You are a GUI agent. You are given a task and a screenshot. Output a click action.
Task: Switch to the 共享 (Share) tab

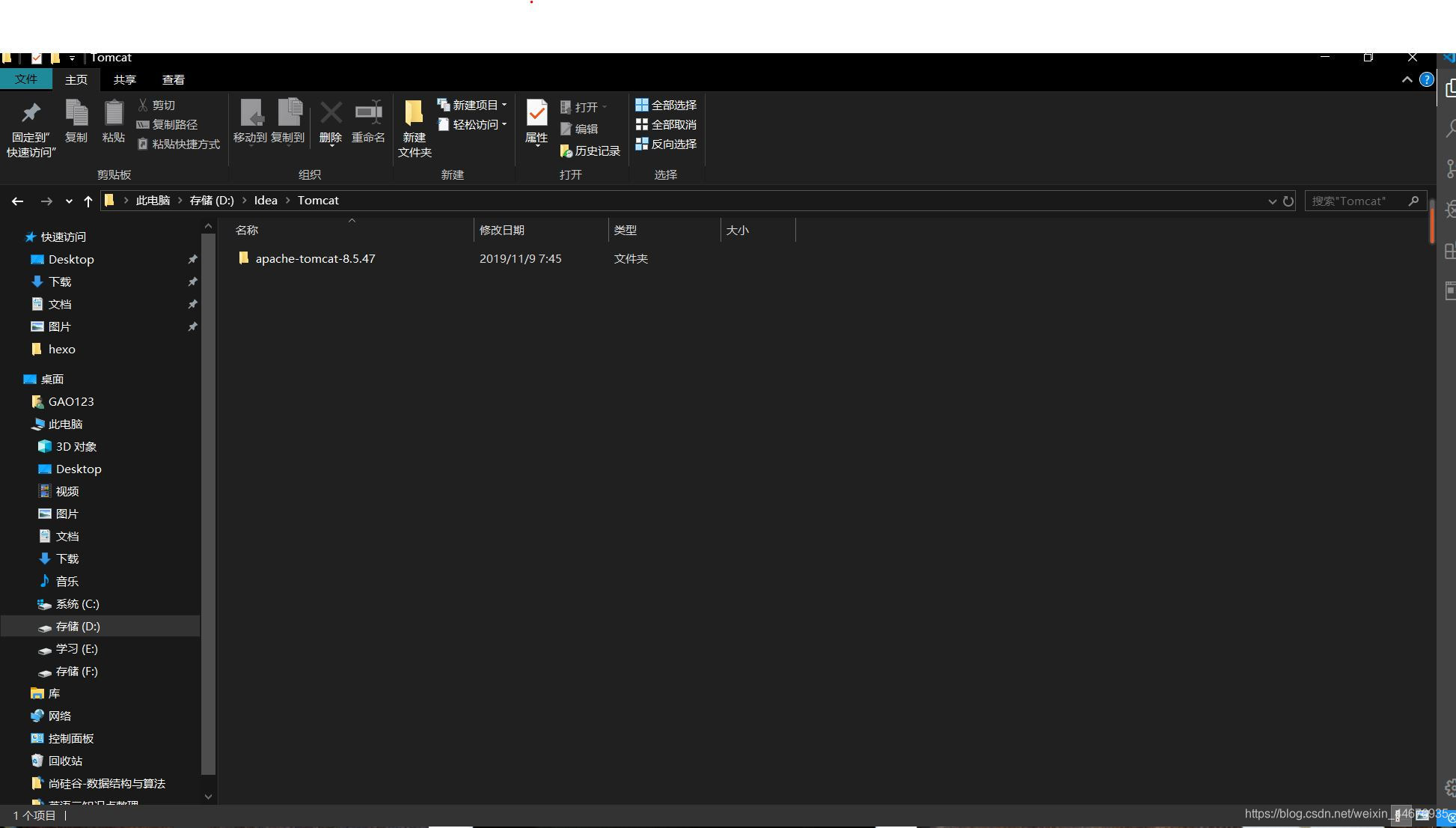coord(125,79)
